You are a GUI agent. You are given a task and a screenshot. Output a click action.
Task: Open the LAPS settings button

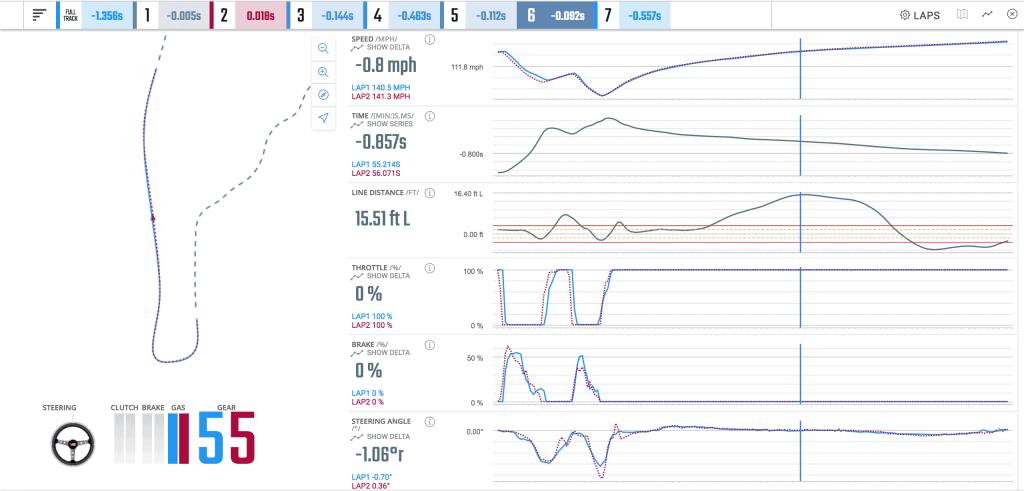tap(920, 15)
